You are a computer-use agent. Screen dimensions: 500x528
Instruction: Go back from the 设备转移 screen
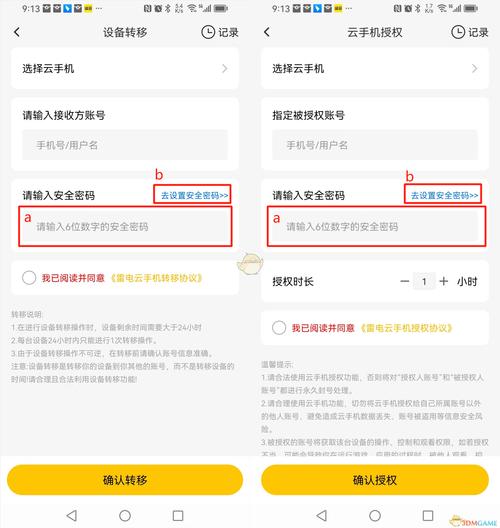[x=17, y=32]
